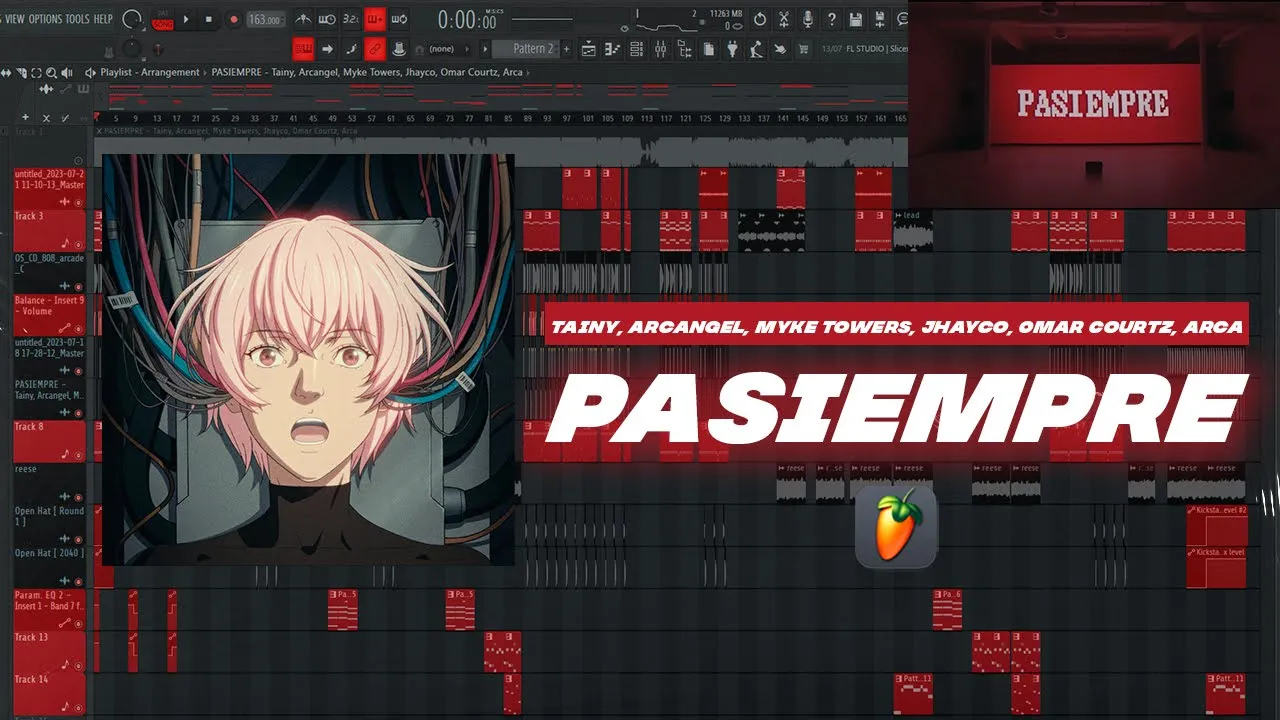Click the save project floppy disk icon
The height and width of the screenshot is (720, 1280).
856,19
